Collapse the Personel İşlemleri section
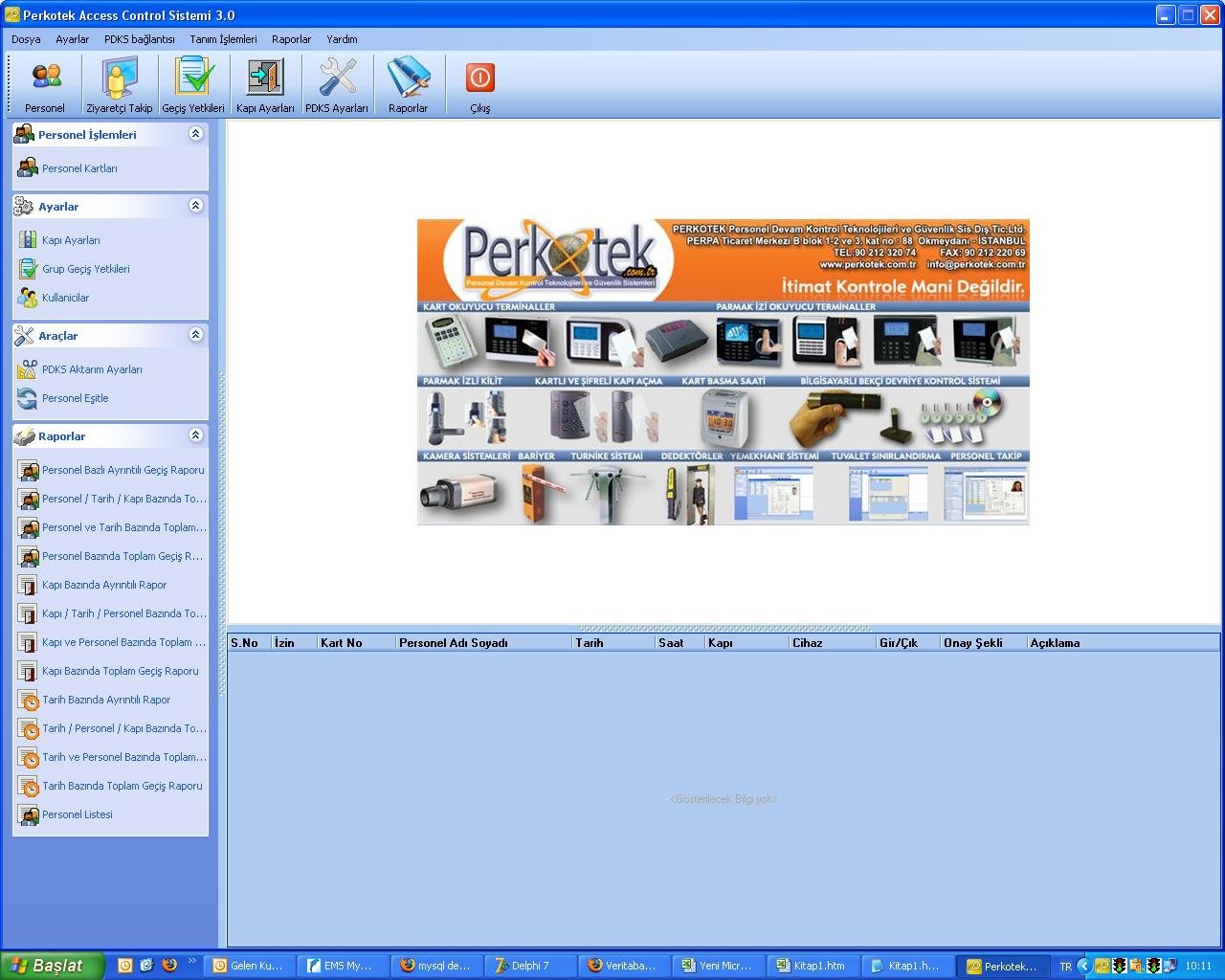Screen dimensions: 1225x980 click(x=196, y=134)
